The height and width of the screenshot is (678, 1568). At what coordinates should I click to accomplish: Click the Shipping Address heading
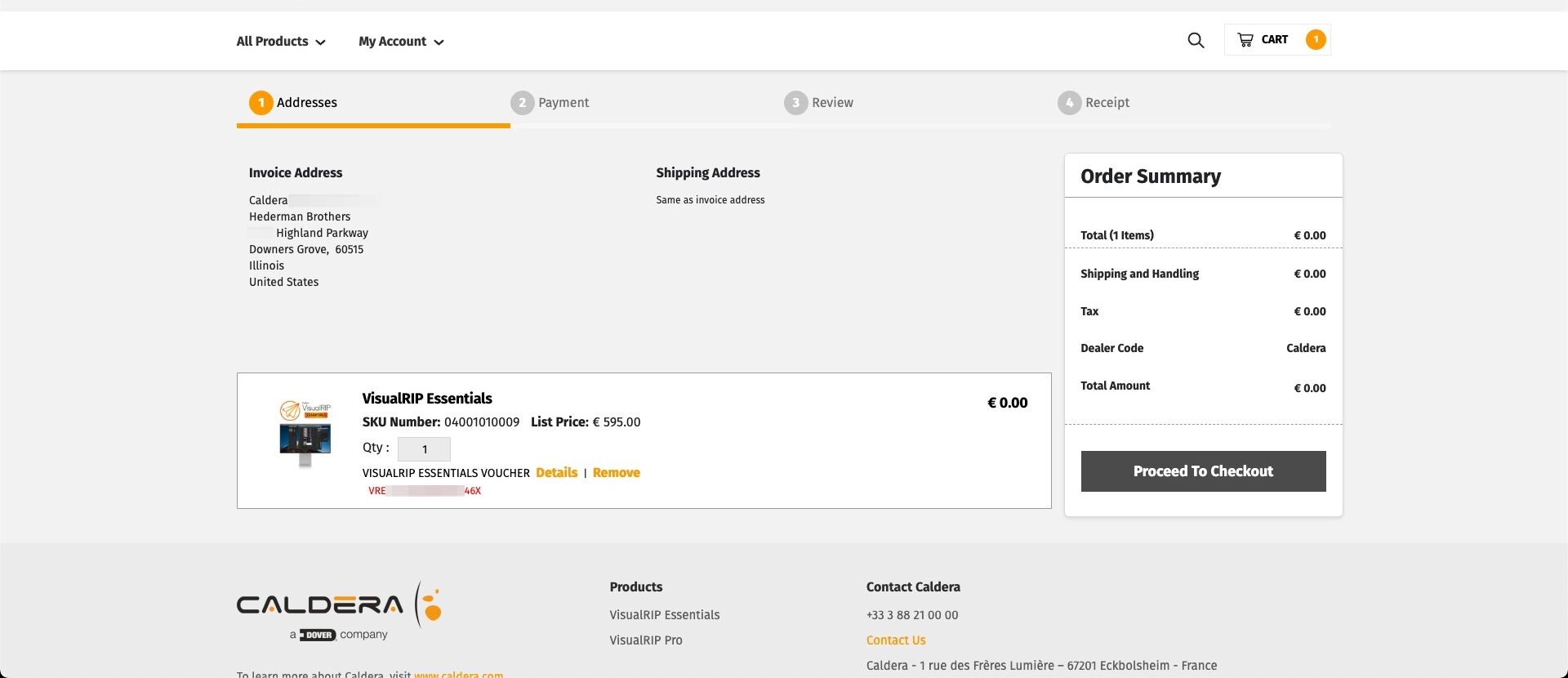coord(708,173)
